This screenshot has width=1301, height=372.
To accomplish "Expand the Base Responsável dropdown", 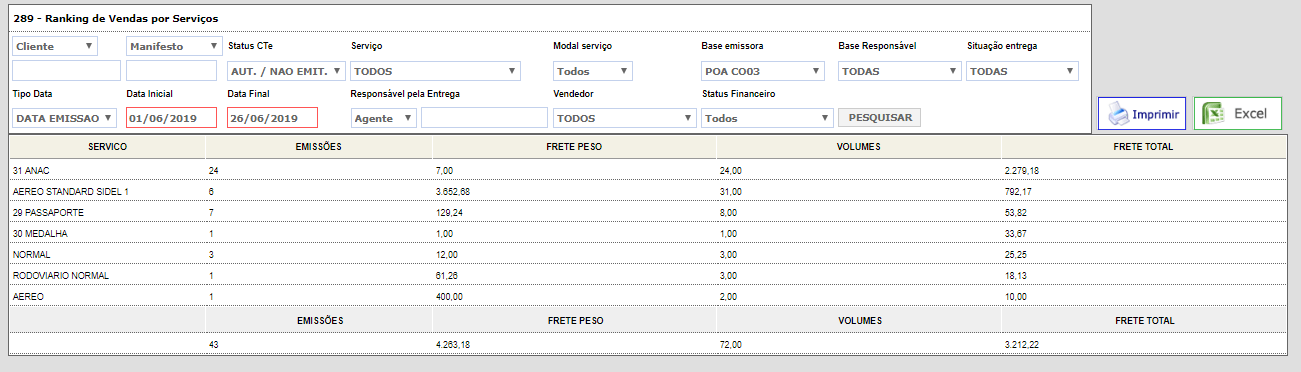I will click(x=899, y=71).
